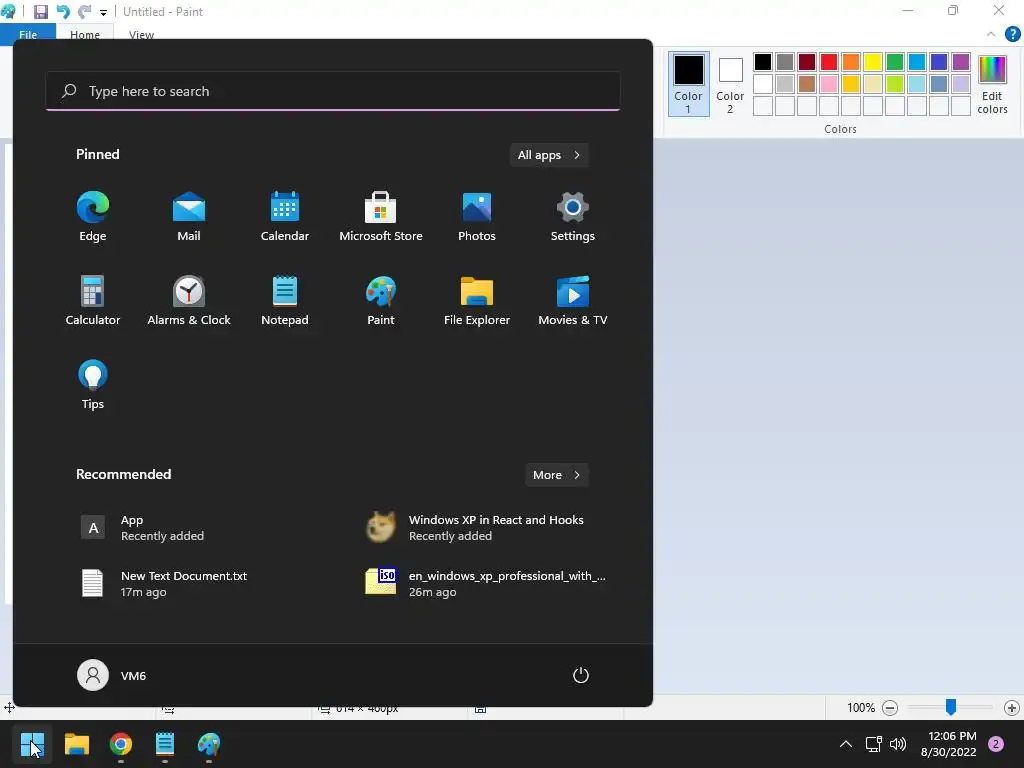Screen dimensions: 1024x768
Task: Open Google Chrome from the taskbar
Action: pyautogui.click(x=121, y=744)
